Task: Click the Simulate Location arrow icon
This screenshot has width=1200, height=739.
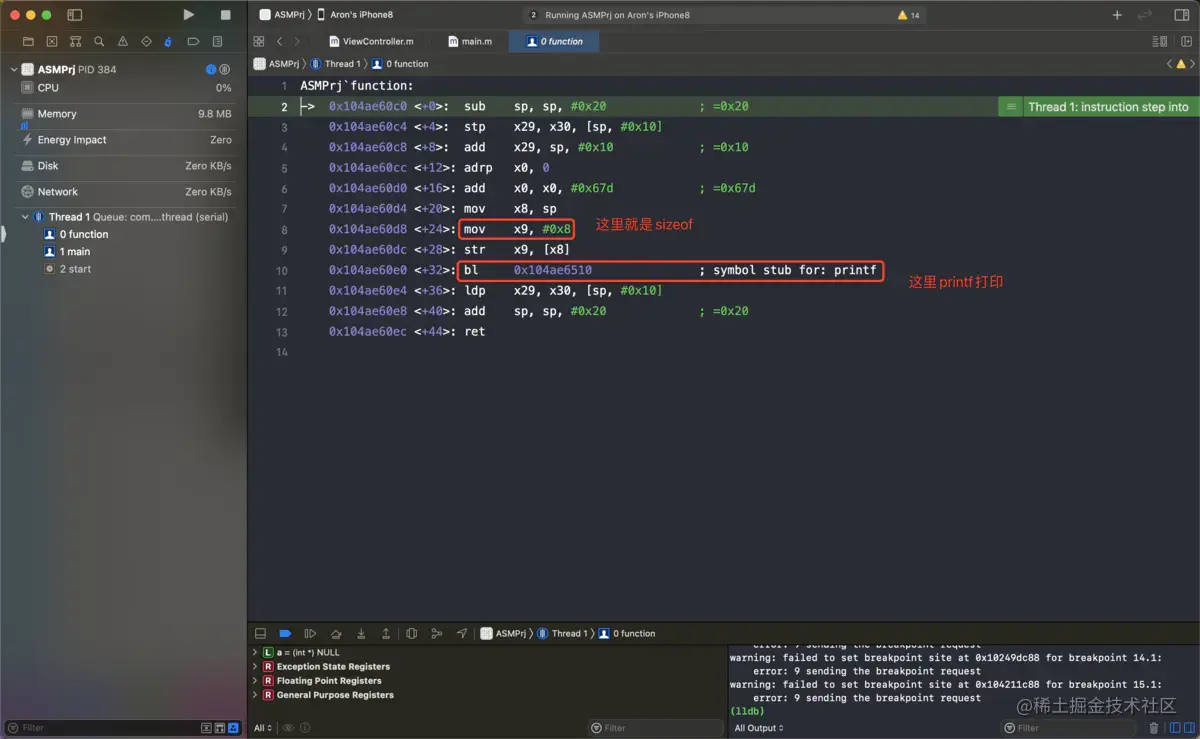Action: click(x=461, y=633)
